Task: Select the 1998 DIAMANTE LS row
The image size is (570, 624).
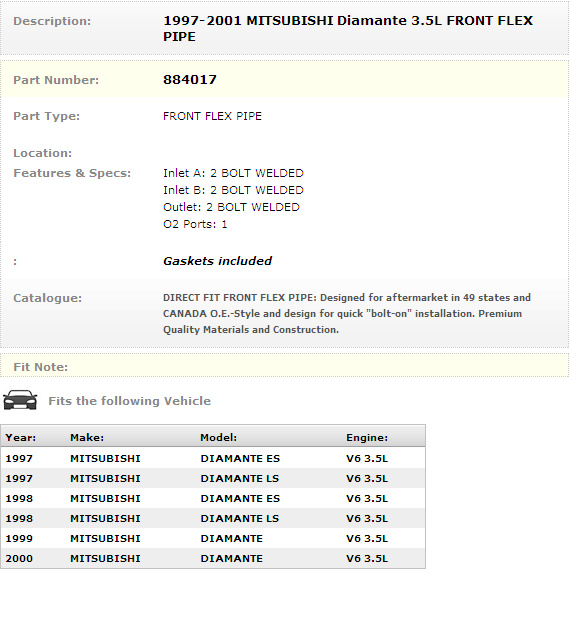Action: (213, 519)
